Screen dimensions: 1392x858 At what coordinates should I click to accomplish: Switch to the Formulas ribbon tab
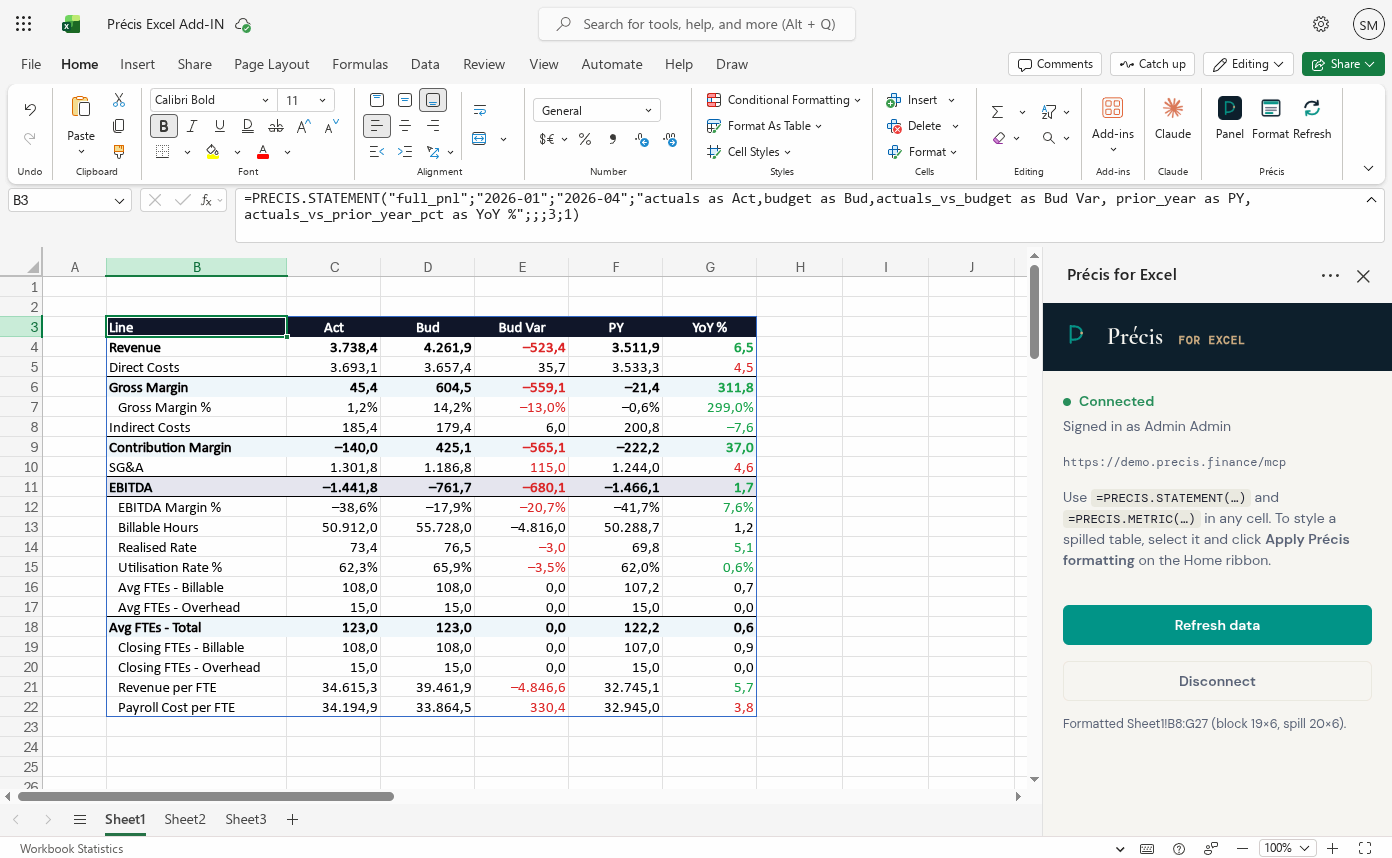(x=360, y=64)
